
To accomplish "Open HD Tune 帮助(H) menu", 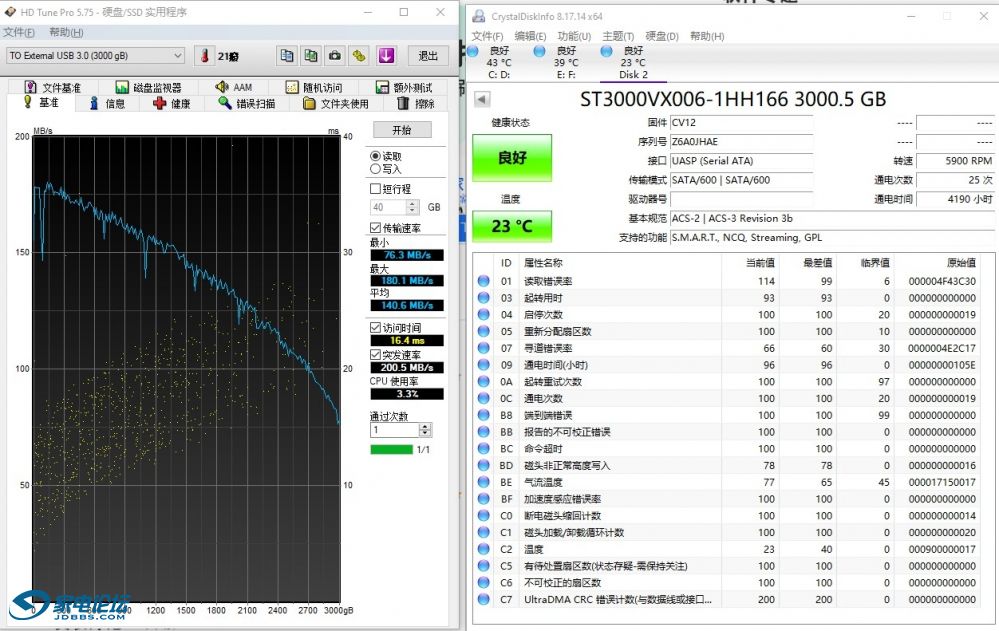I will [x=66, y=33].
